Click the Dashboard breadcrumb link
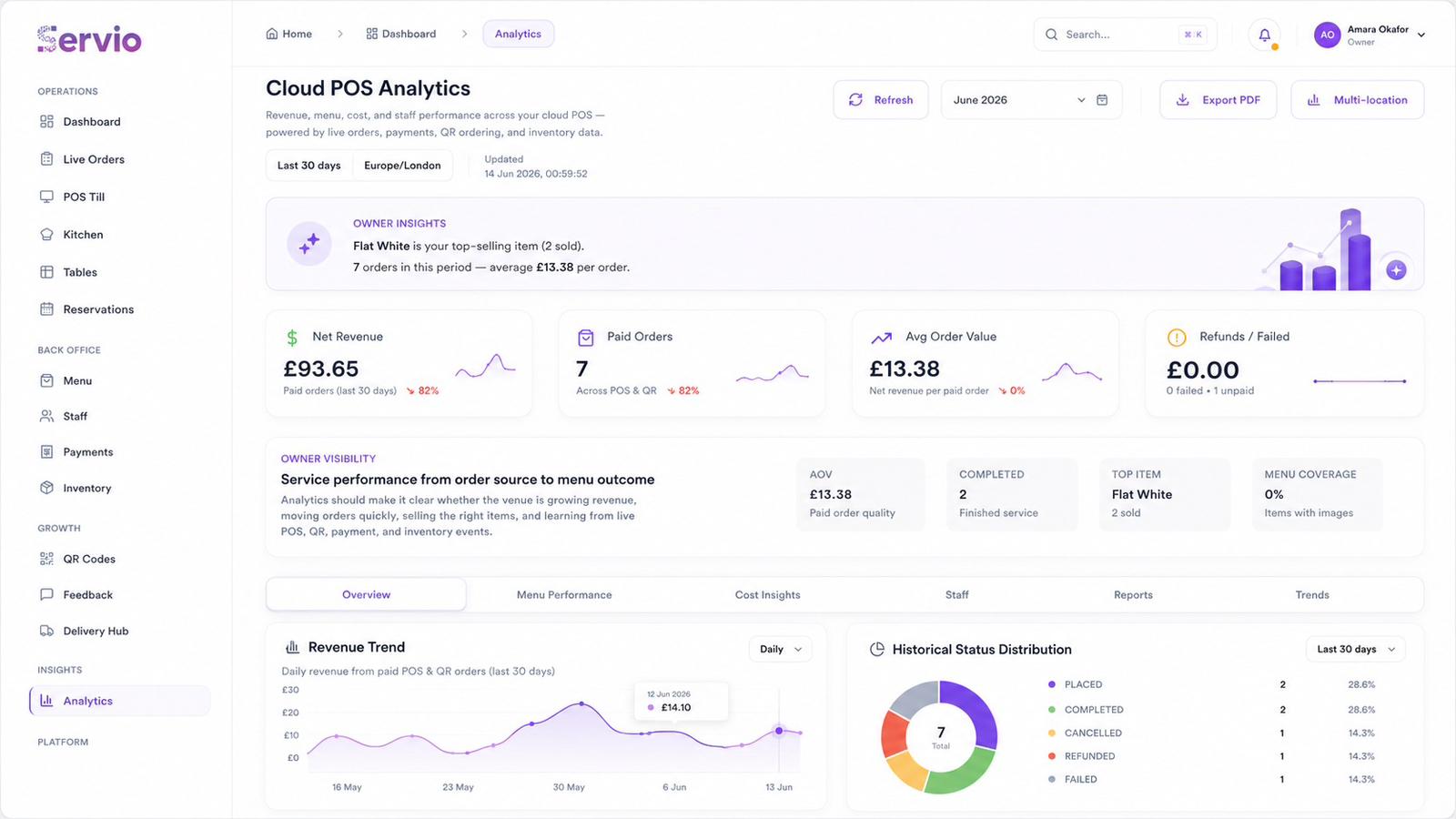 [x=401, y=34]
